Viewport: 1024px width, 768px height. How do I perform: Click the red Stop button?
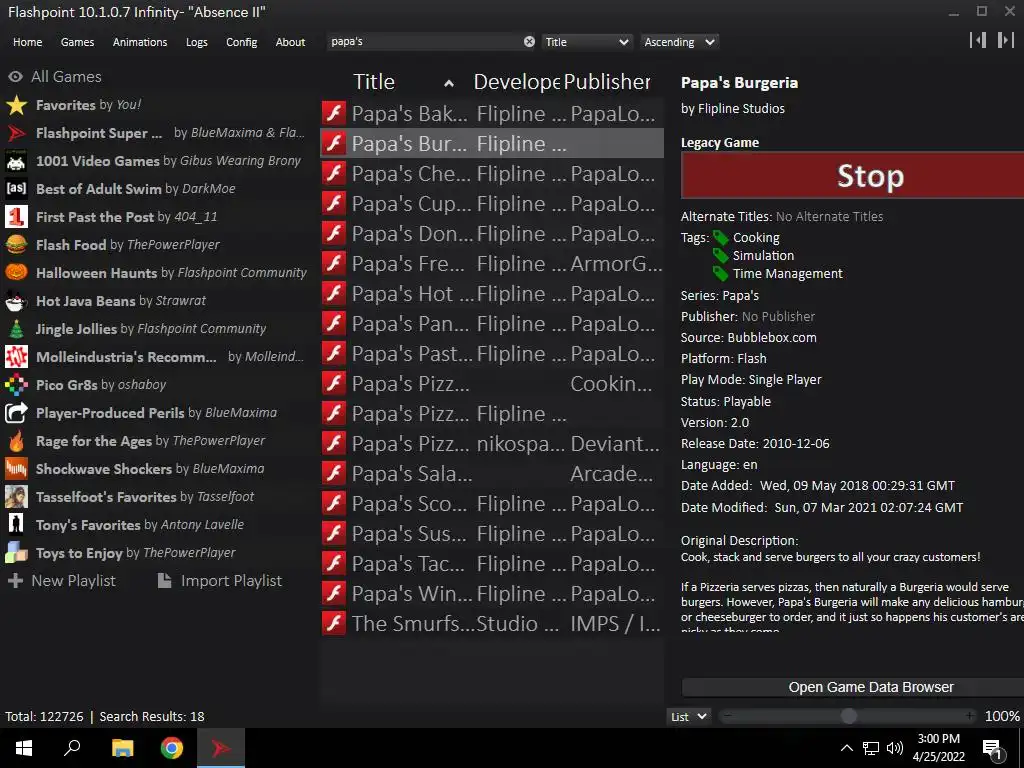pyautogui.click(x=852, y=176)
